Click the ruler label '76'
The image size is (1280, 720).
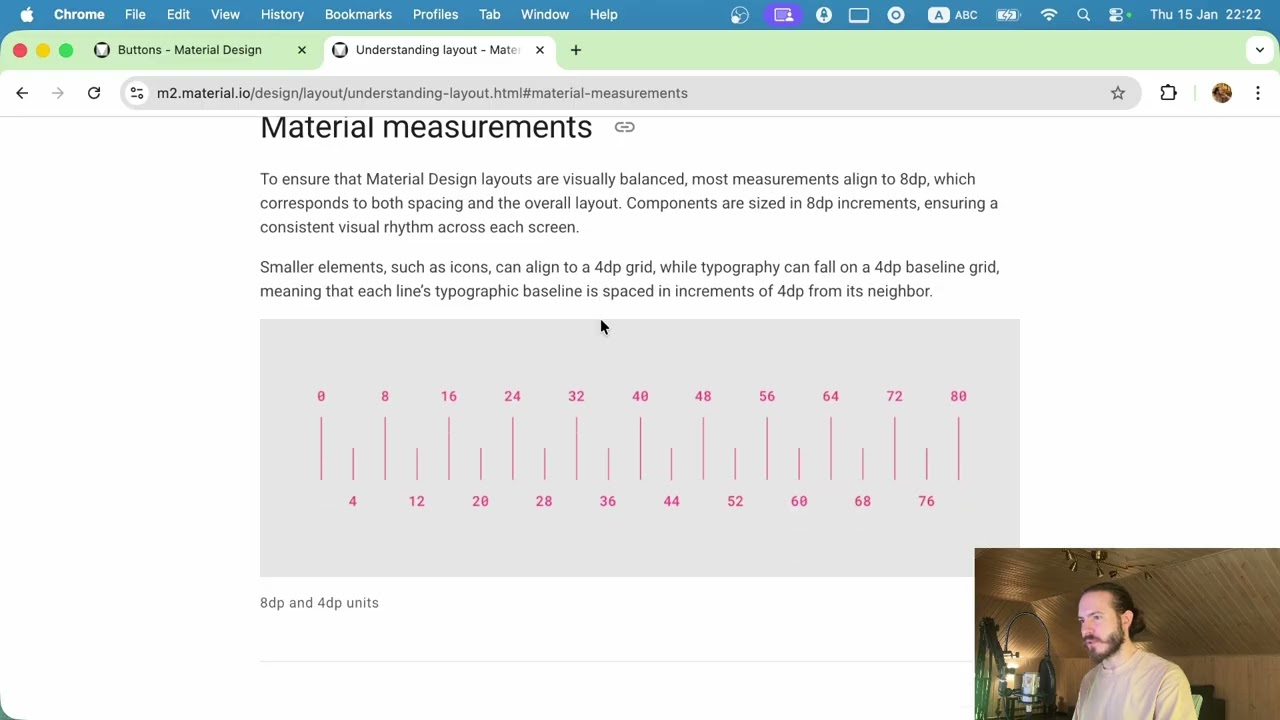coord(926,501)
